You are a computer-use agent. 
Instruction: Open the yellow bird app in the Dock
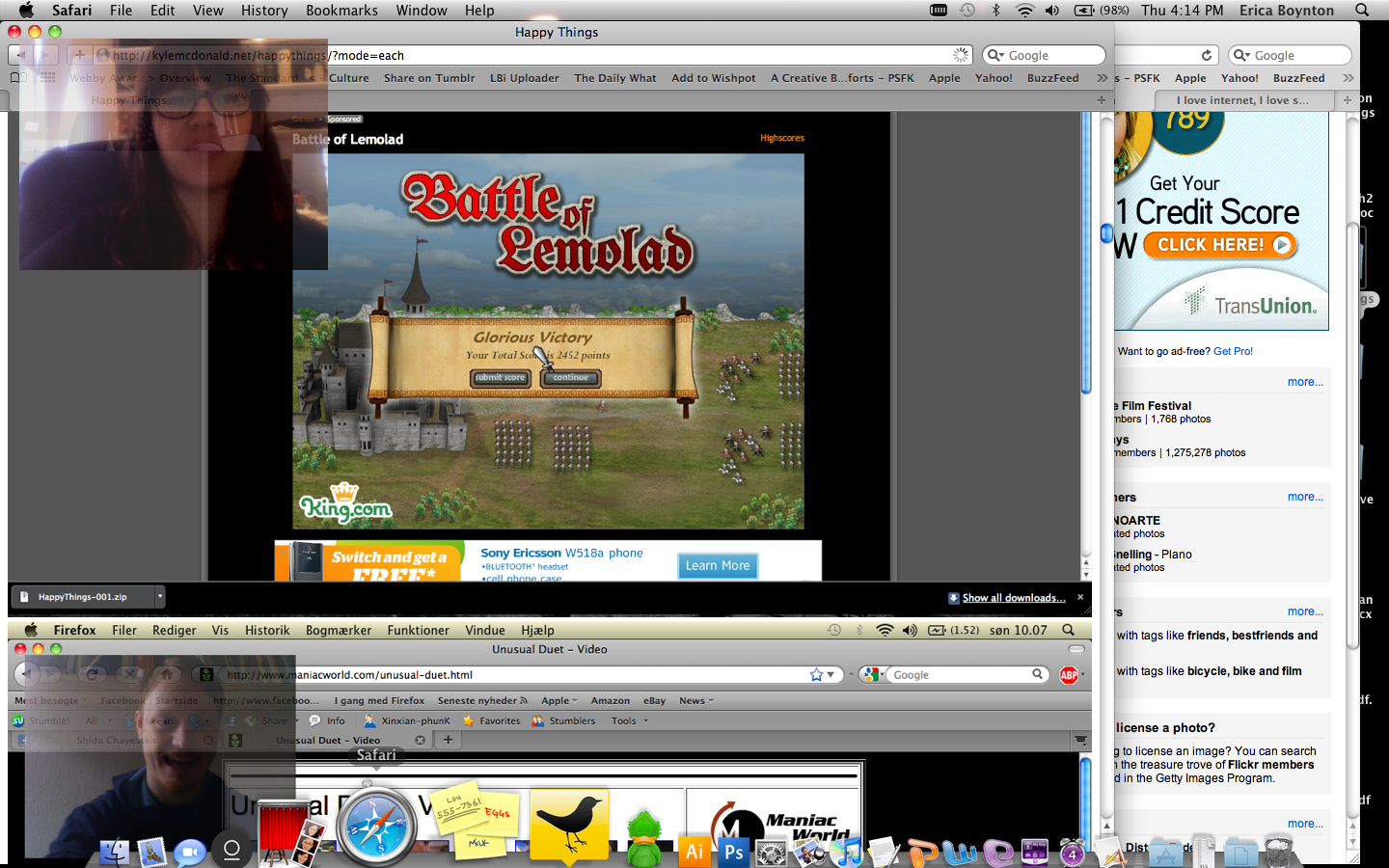[x=569, y=826]
